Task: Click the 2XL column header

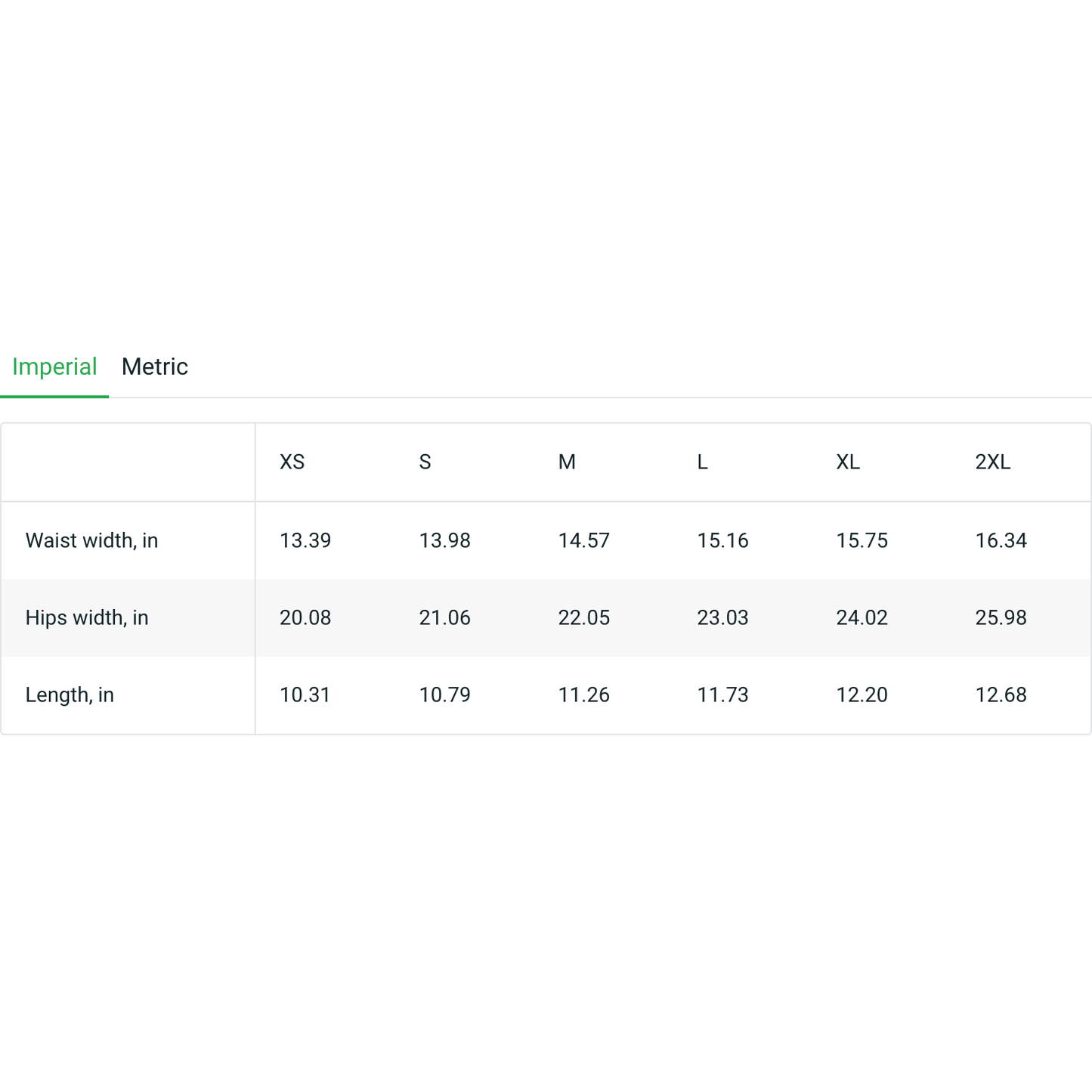Action: coord(992,462)
